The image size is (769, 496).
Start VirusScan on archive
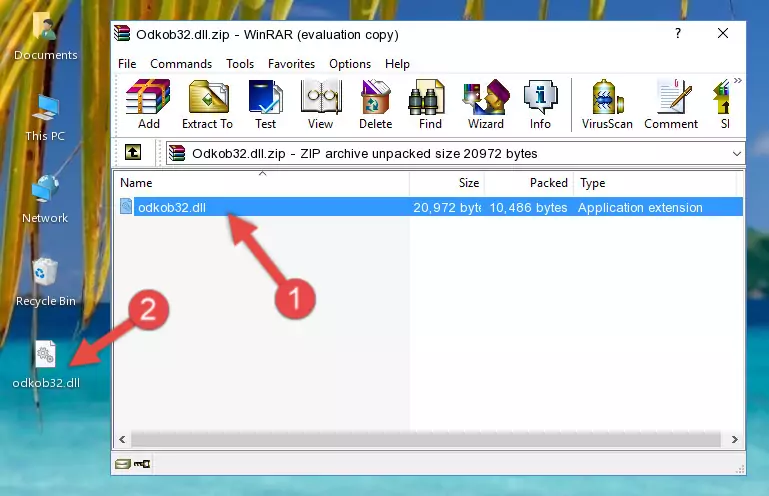click(607, 104)
